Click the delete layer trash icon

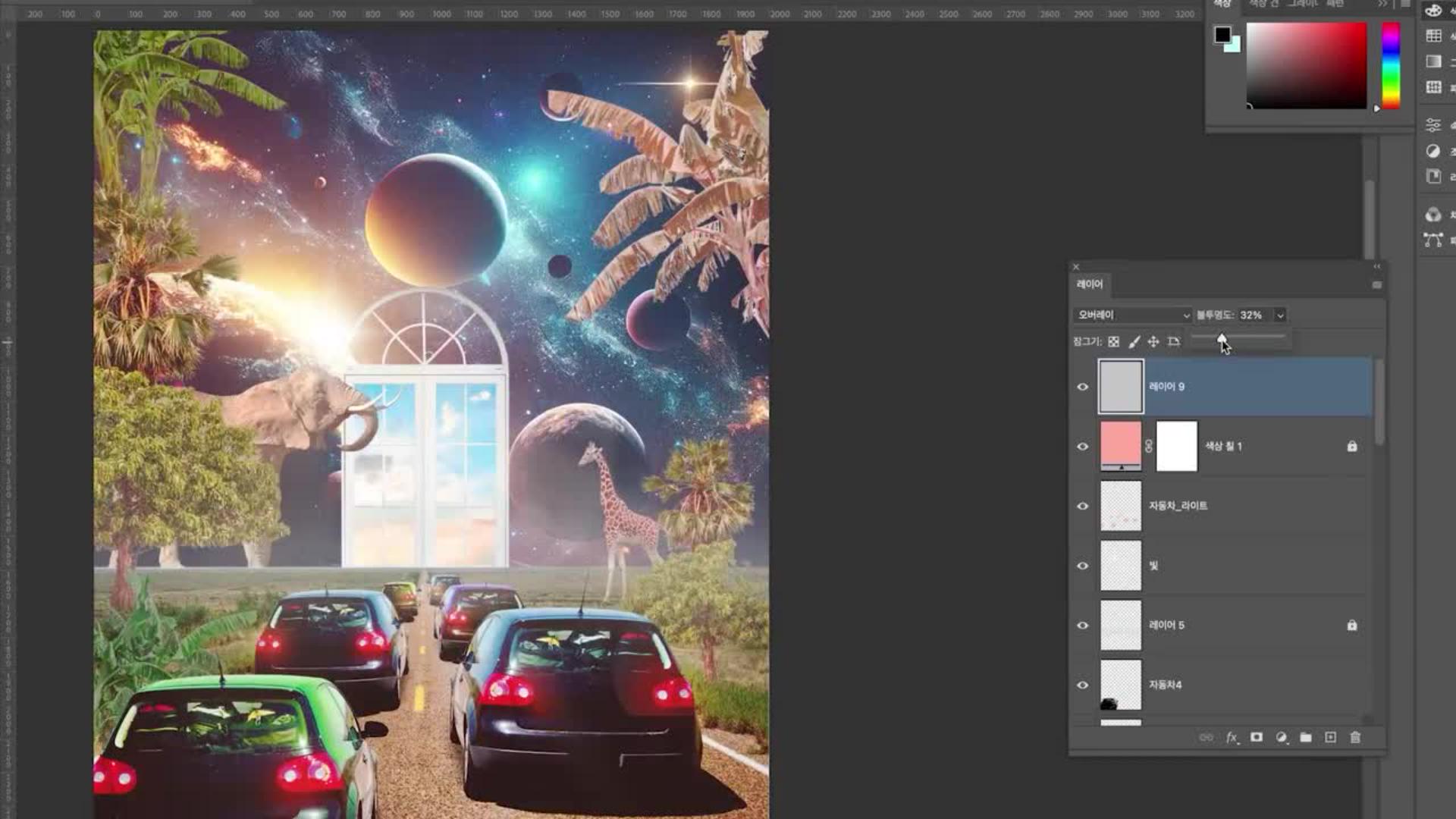[1355, 737]
